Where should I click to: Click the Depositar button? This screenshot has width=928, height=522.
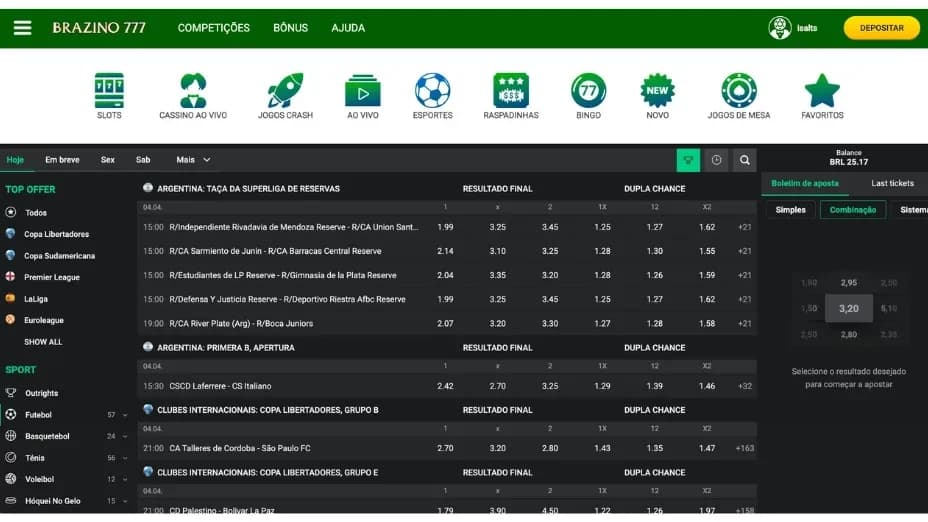882,28
